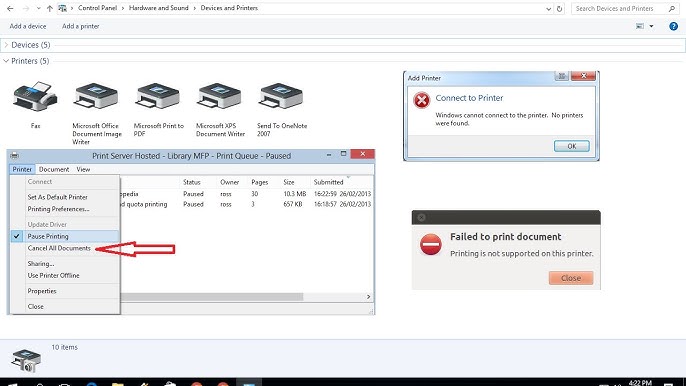Go back with the Back arrow
This screenshot has height=386, width=686.
click(10, 8)
